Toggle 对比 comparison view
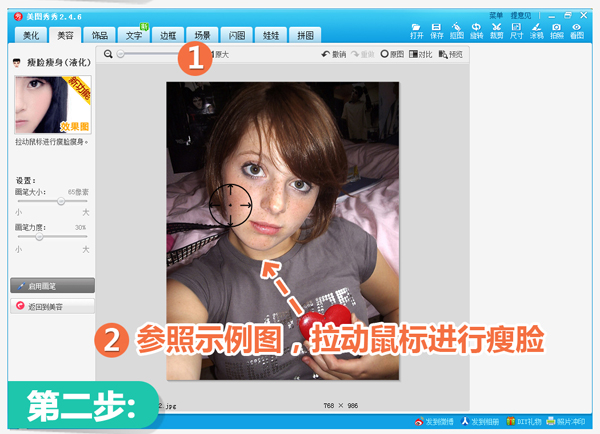 pyautogui.click(x=421, y=54)
